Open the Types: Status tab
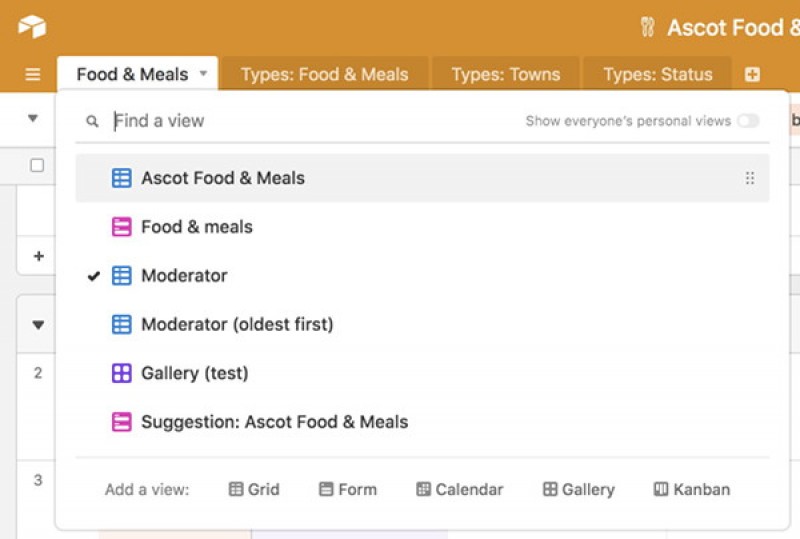This screenshot has height=539, width=800. coord(657,75)
